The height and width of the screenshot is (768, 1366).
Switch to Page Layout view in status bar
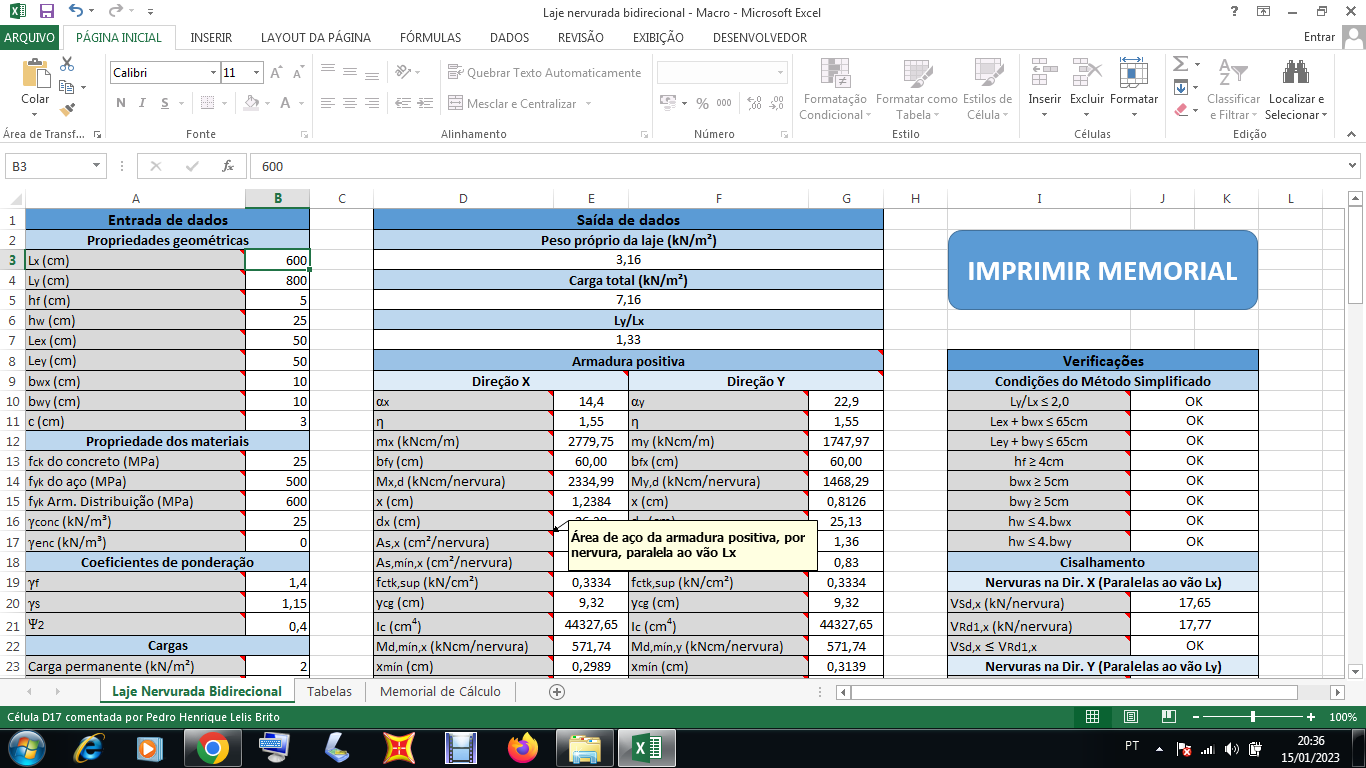pyautogui.click(x=1130, y=717)
